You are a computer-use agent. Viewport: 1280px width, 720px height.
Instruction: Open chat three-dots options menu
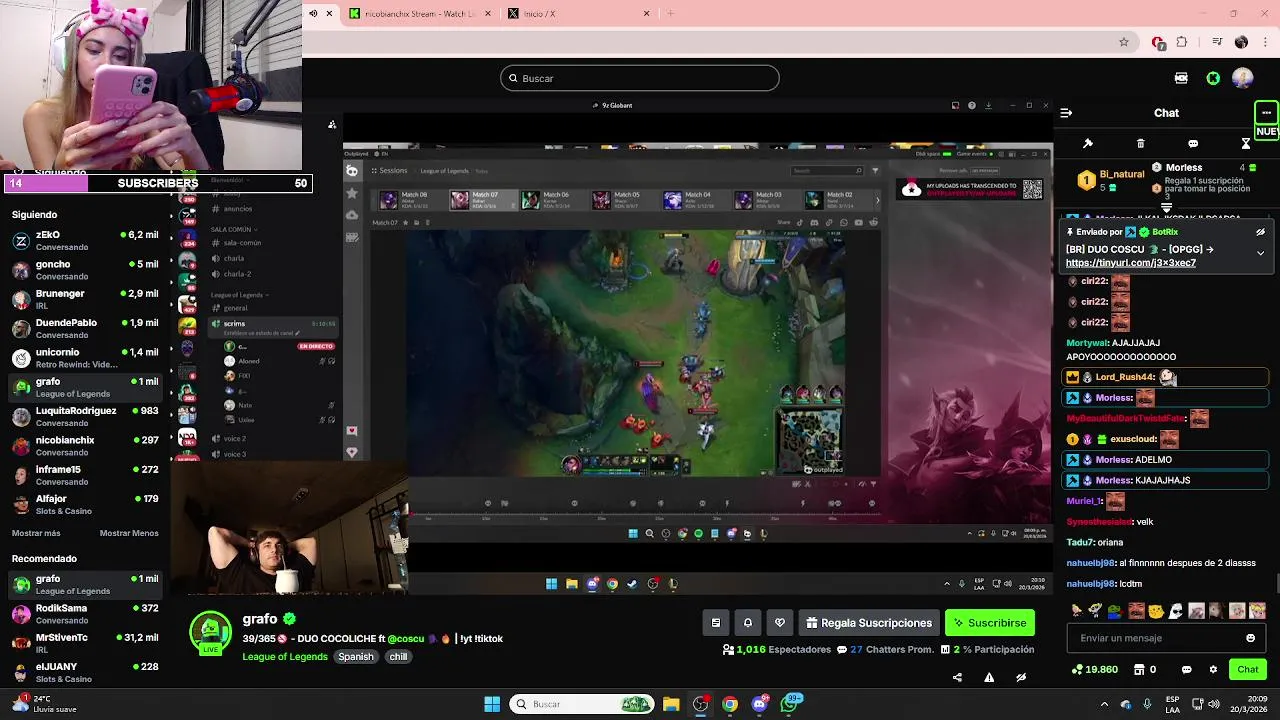tap(1266, 113)
